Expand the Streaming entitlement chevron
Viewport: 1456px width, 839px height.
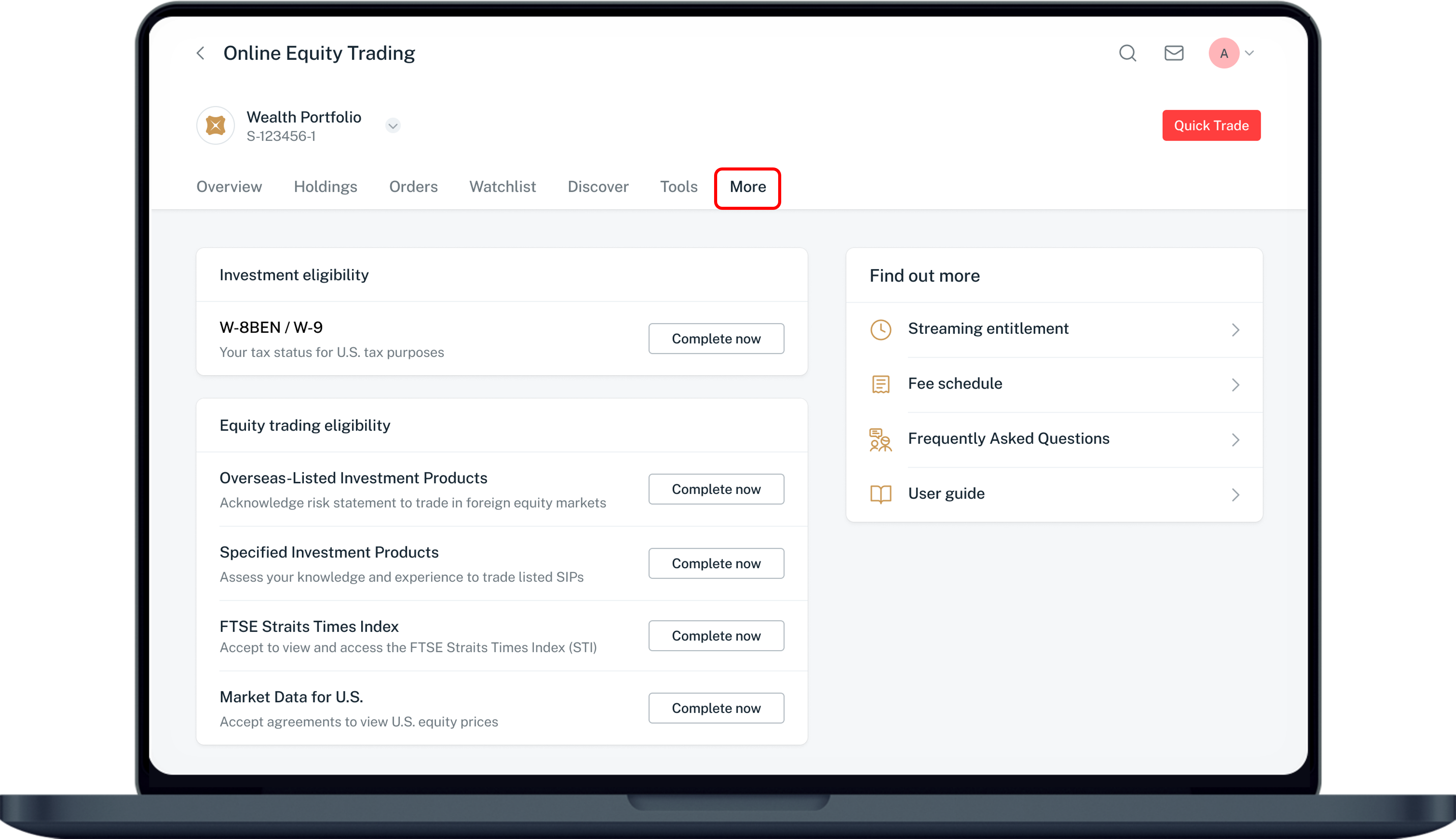point(1235,329)
